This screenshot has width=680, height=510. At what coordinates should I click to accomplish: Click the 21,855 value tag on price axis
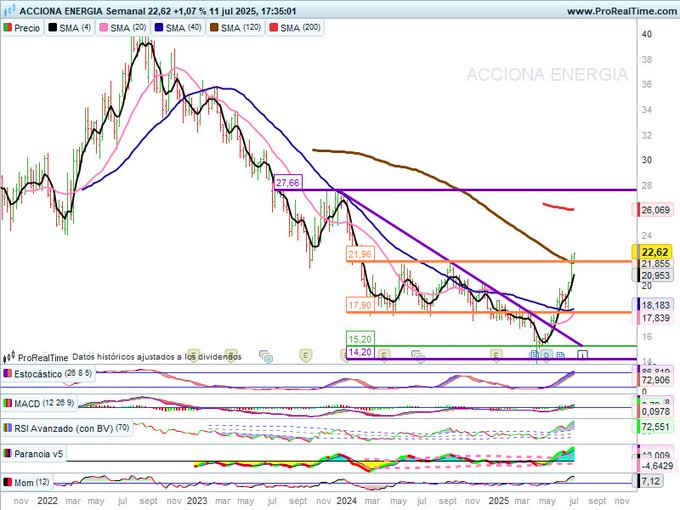(655, 264)
